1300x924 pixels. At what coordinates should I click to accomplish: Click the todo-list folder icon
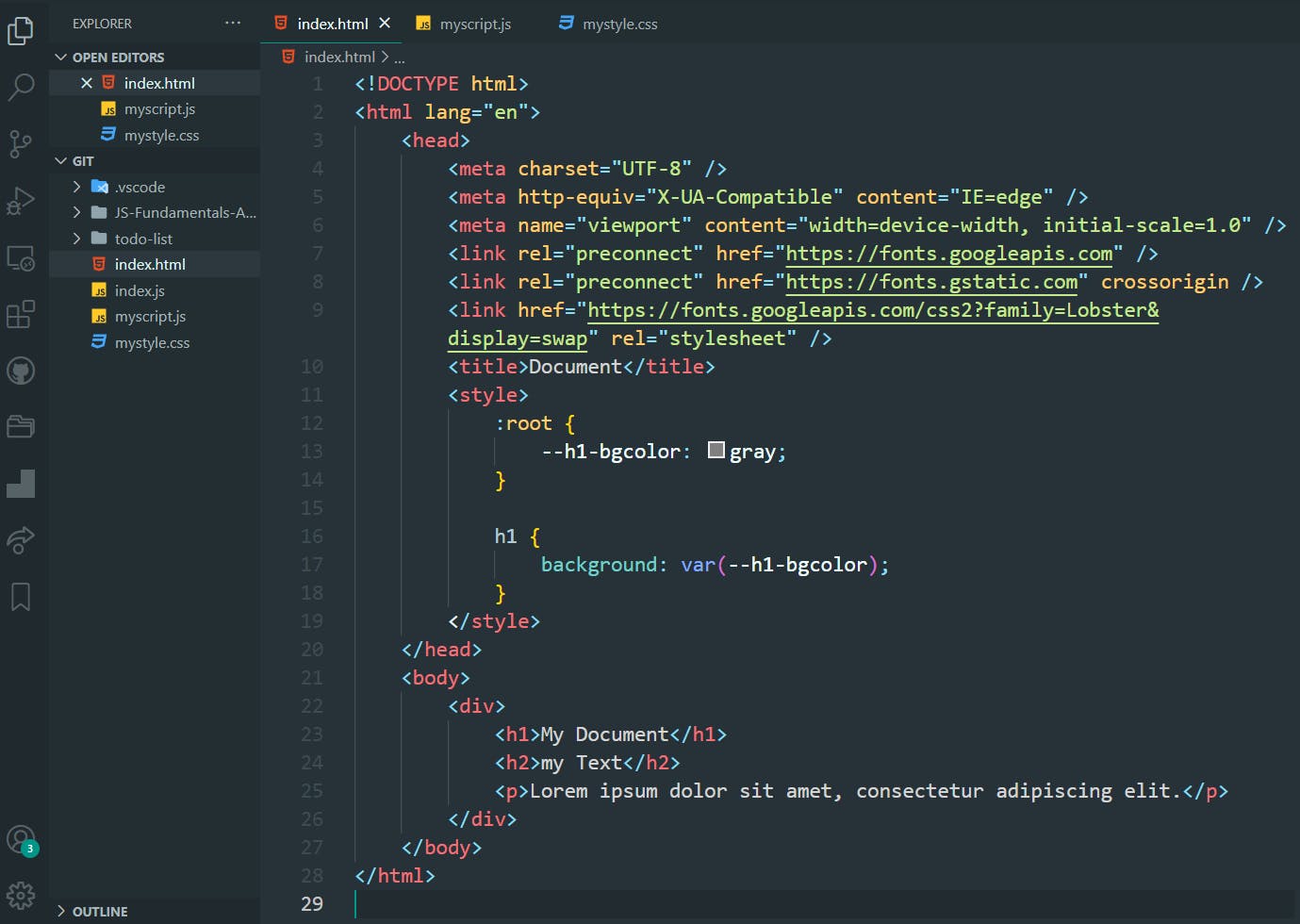(x=98, y=239)
